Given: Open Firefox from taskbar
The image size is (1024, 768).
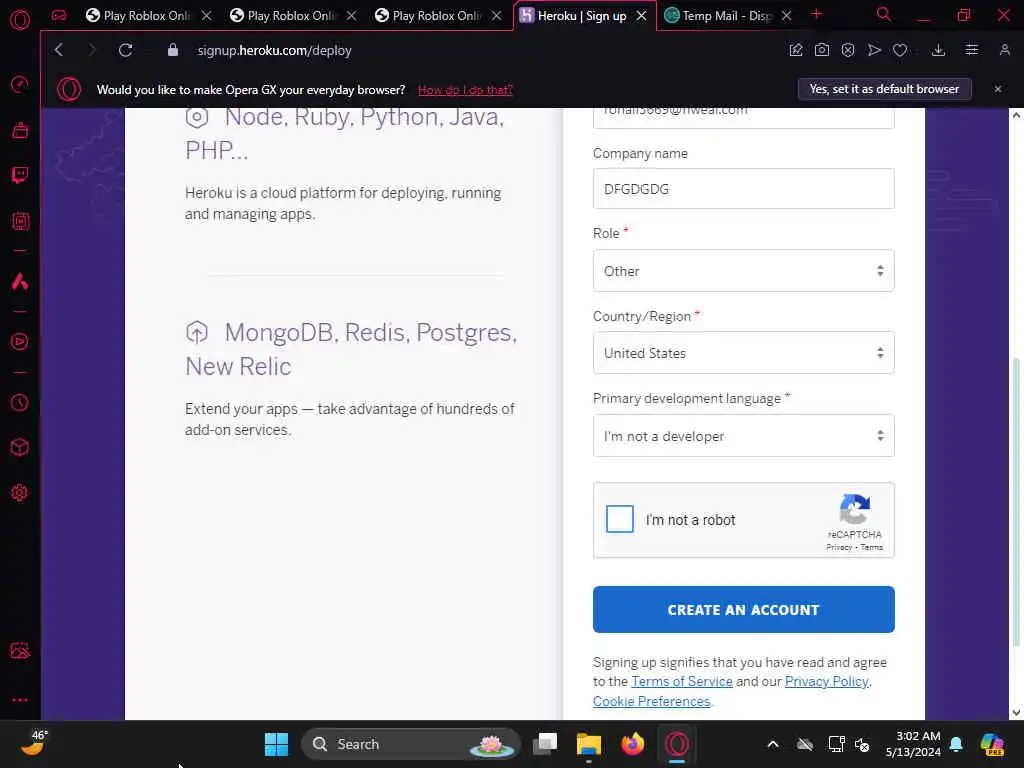Looking at the screenshot, I should (632, 744).
